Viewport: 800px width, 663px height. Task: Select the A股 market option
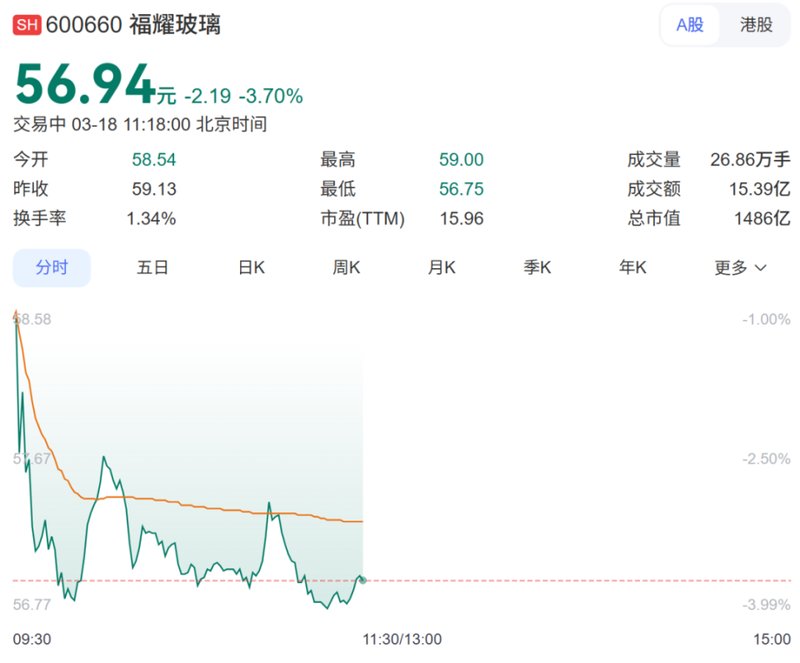(x=691, y=25)
